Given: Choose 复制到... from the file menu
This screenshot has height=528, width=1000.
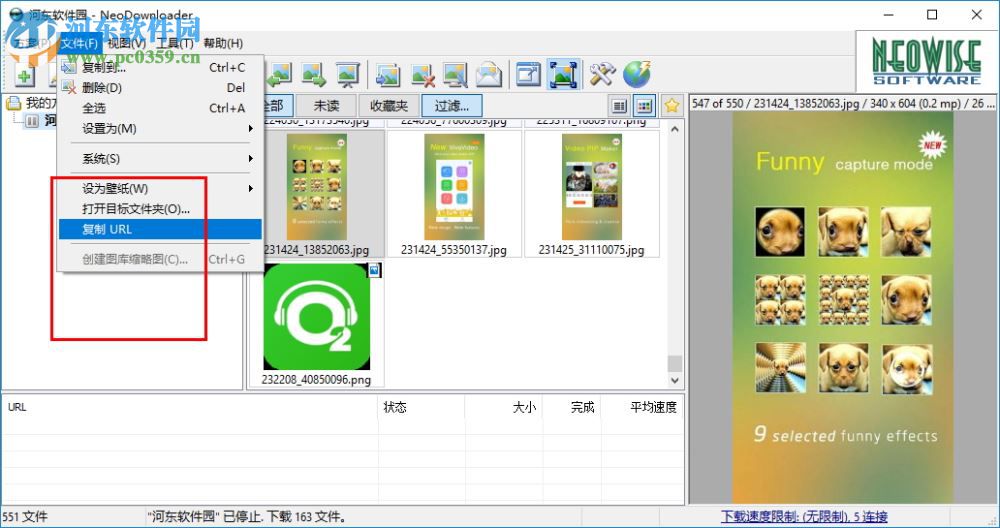Looking at the screenshot, I should (160, 68).
